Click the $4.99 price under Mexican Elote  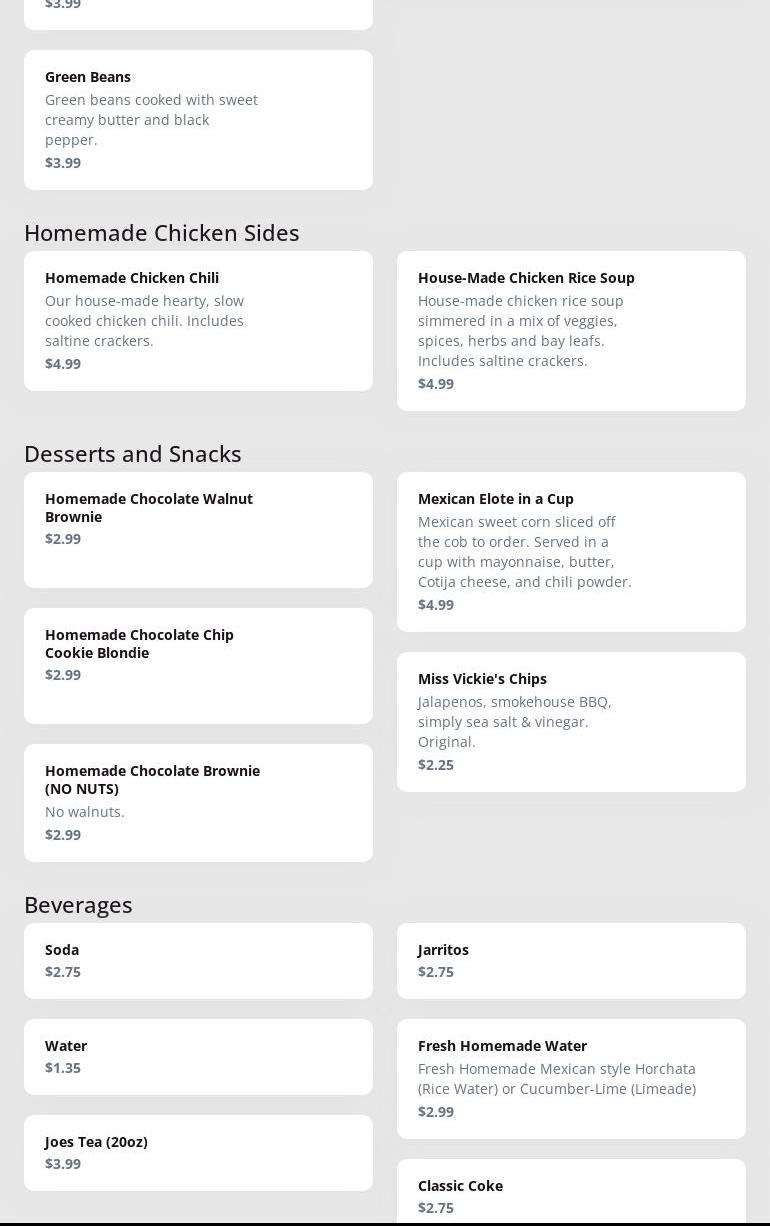436,605
